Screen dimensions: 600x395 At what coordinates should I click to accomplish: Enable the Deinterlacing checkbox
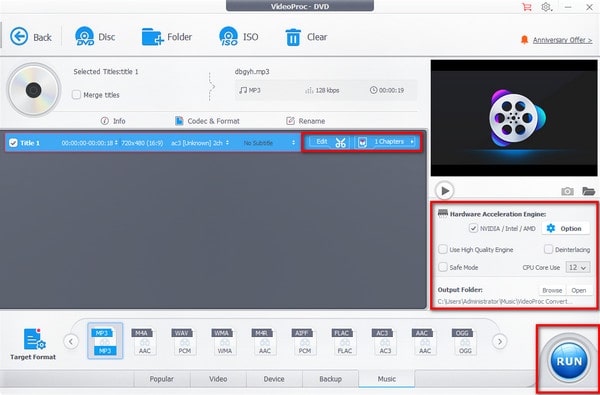(x=548, y=250)
